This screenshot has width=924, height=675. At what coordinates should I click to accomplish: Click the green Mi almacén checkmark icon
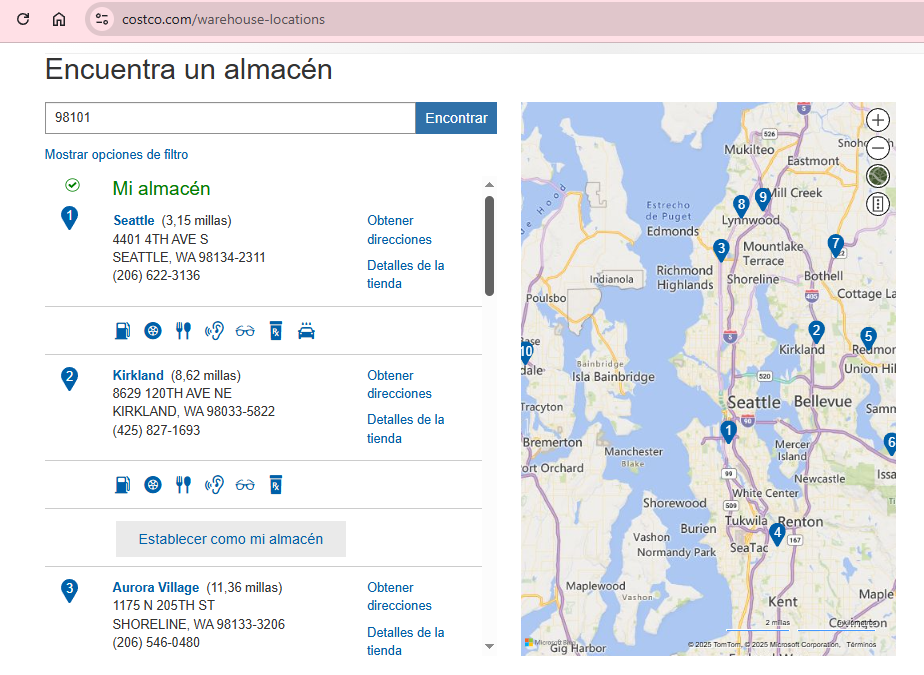(72, 185)
